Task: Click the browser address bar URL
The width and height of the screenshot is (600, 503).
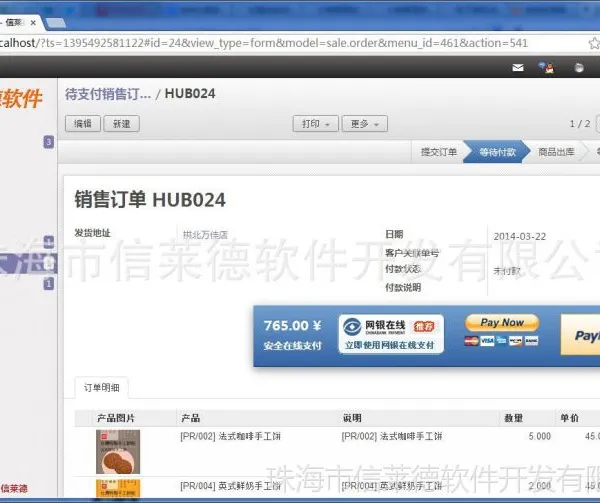Action: click(264, 43)
